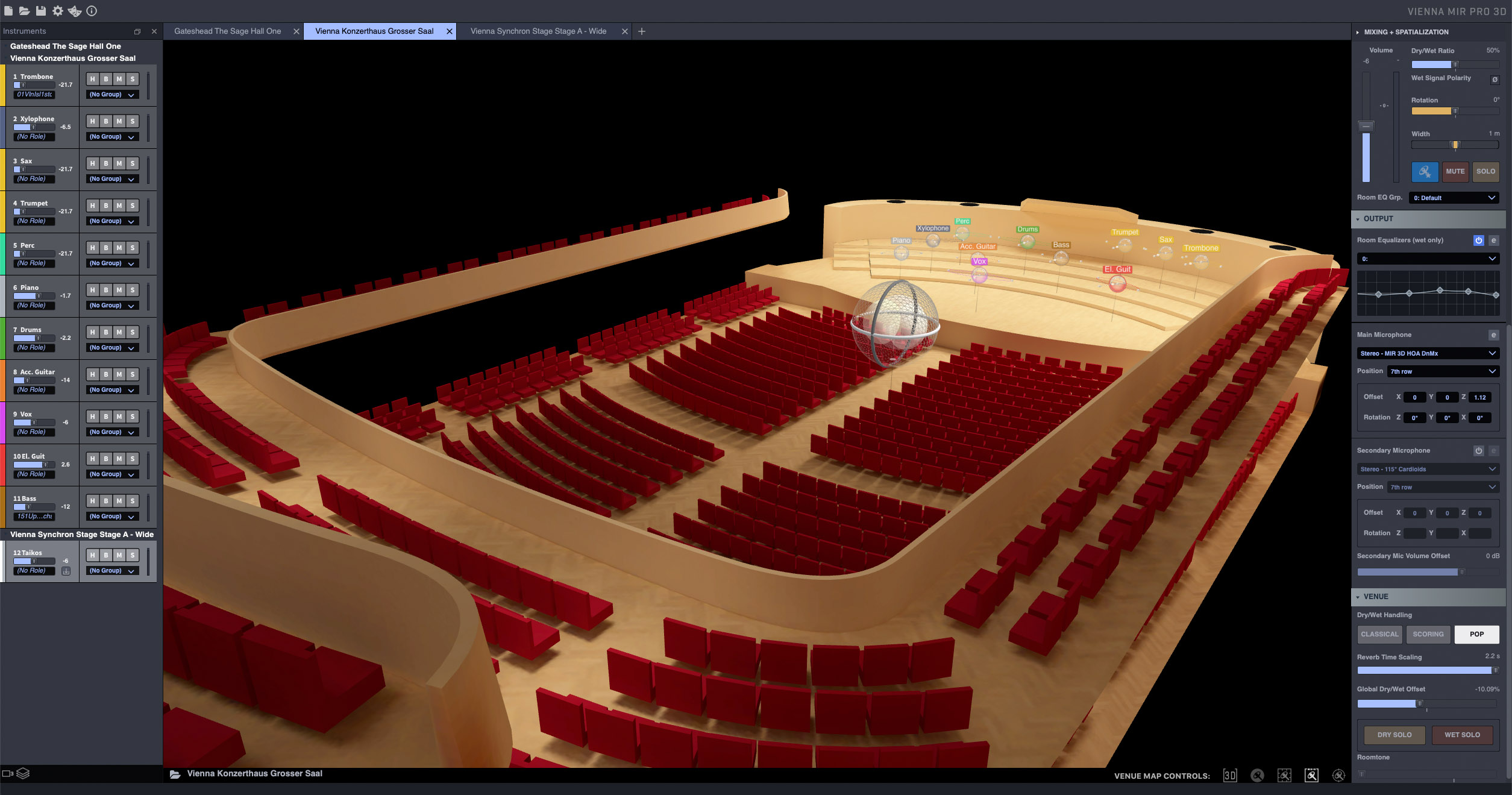Click the main microphone sphere in the venue
The height and width of the screenshot is (795, 1512).
(x=895, y=323)
